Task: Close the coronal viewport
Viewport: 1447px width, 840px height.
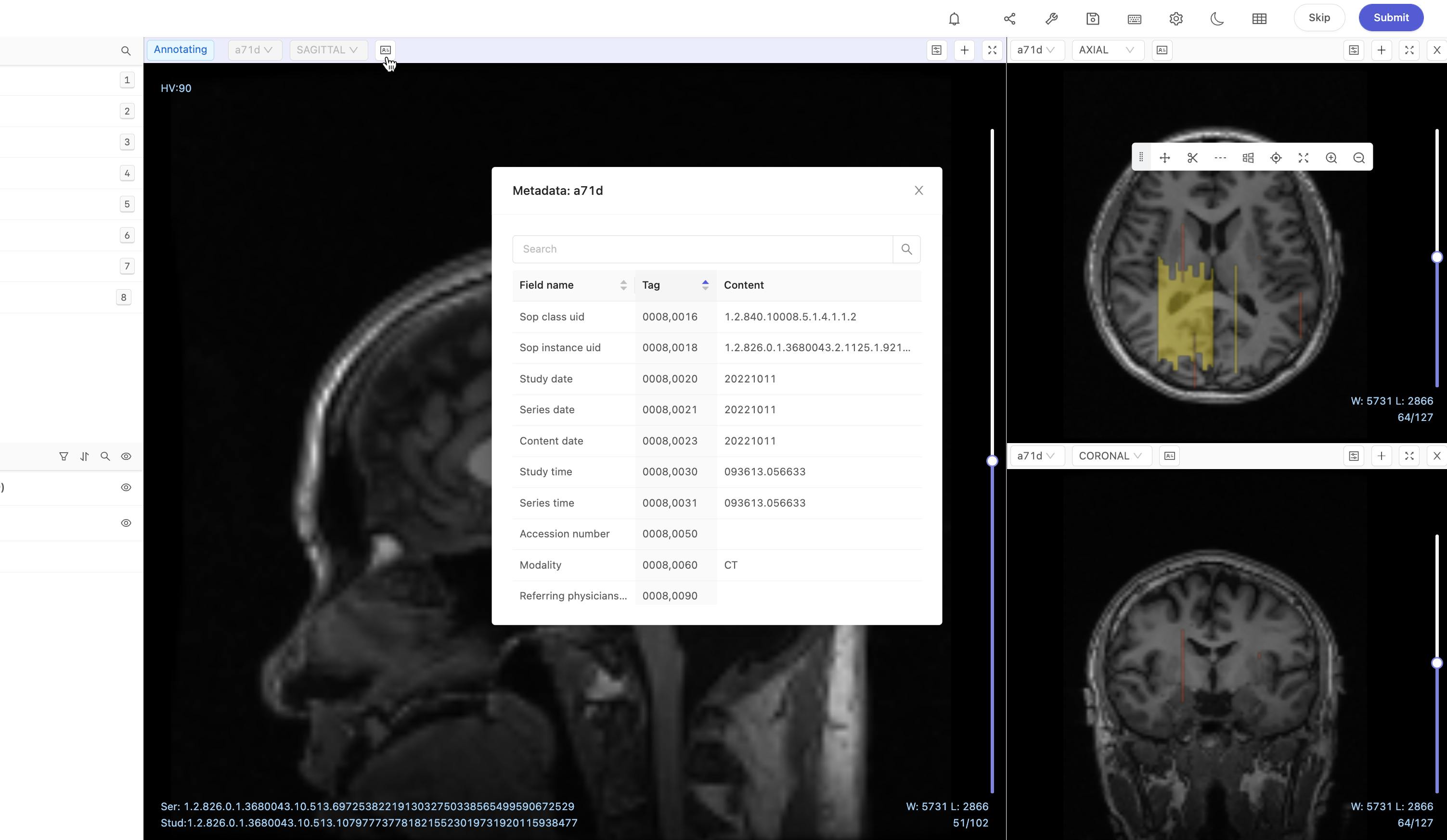Action: [x=1437, y=456]
